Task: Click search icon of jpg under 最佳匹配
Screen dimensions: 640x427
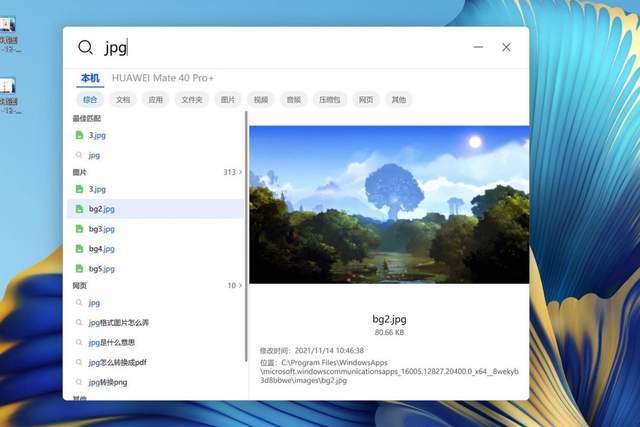Action: point(79,155)
